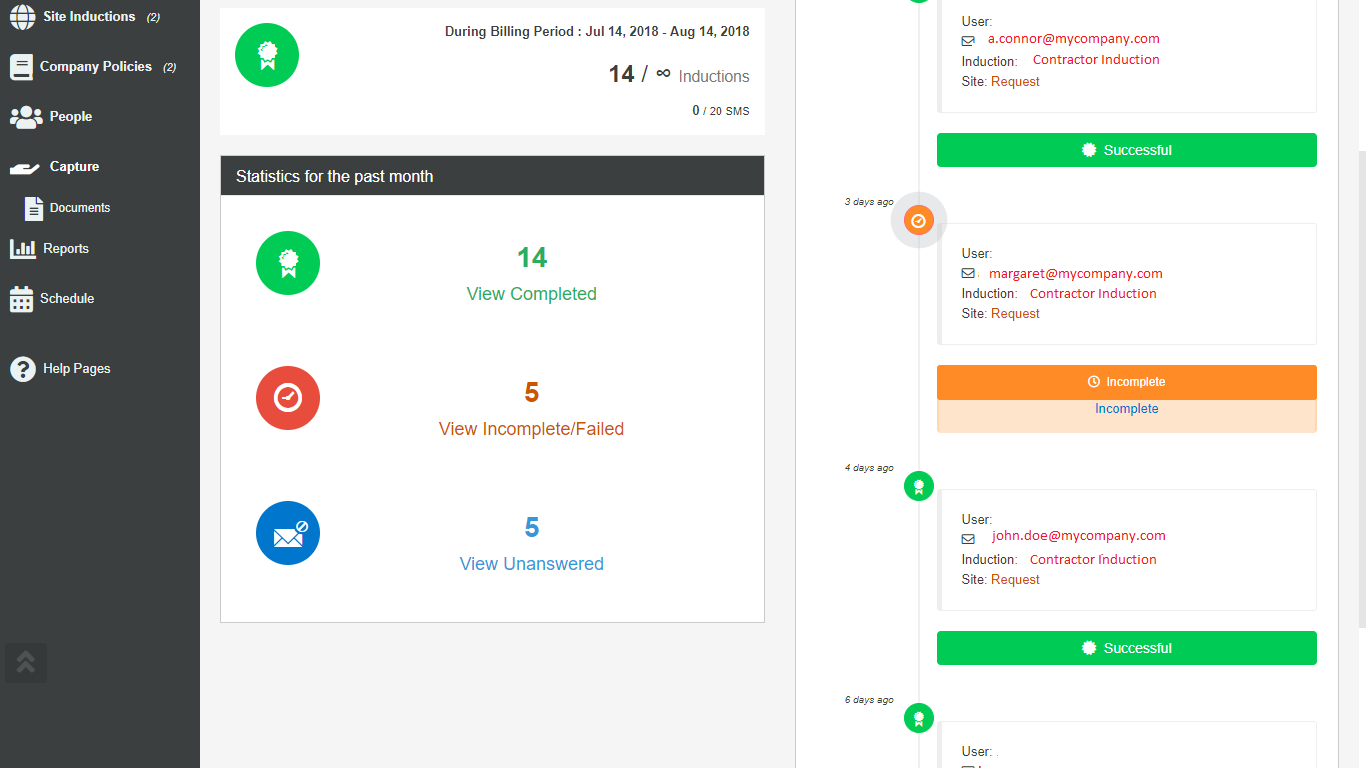Click the question mark help icon
The height and width of the screenshot is (768, 1366).
point(23,369)
